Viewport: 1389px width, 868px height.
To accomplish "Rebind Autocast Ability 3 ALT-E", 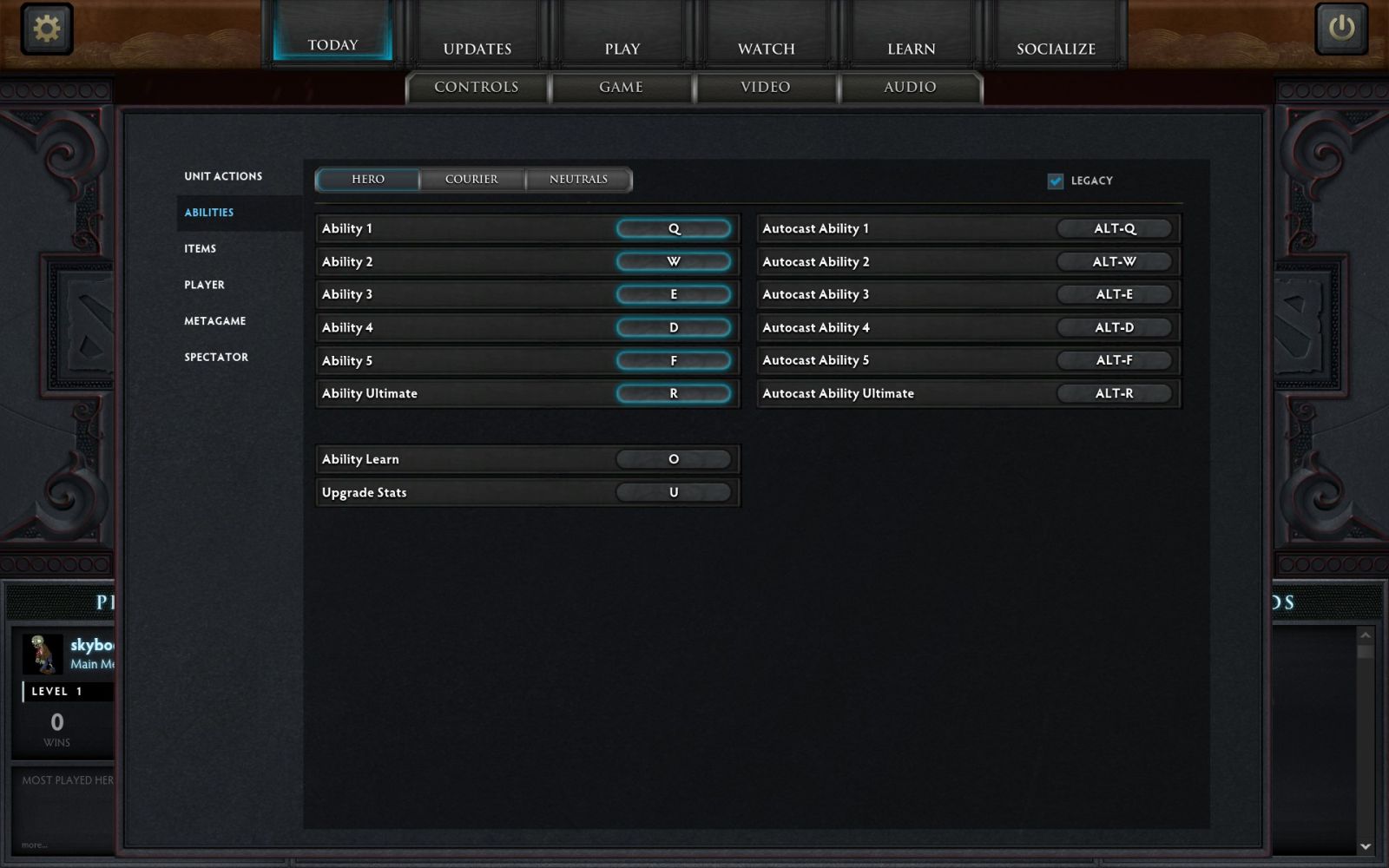I will (1115, 295).
